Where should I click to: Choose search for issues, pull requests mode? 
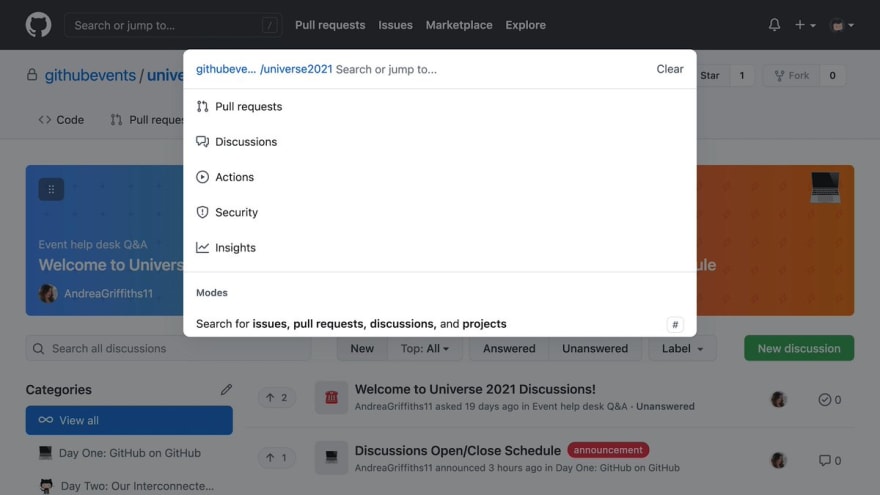[439, 324]
